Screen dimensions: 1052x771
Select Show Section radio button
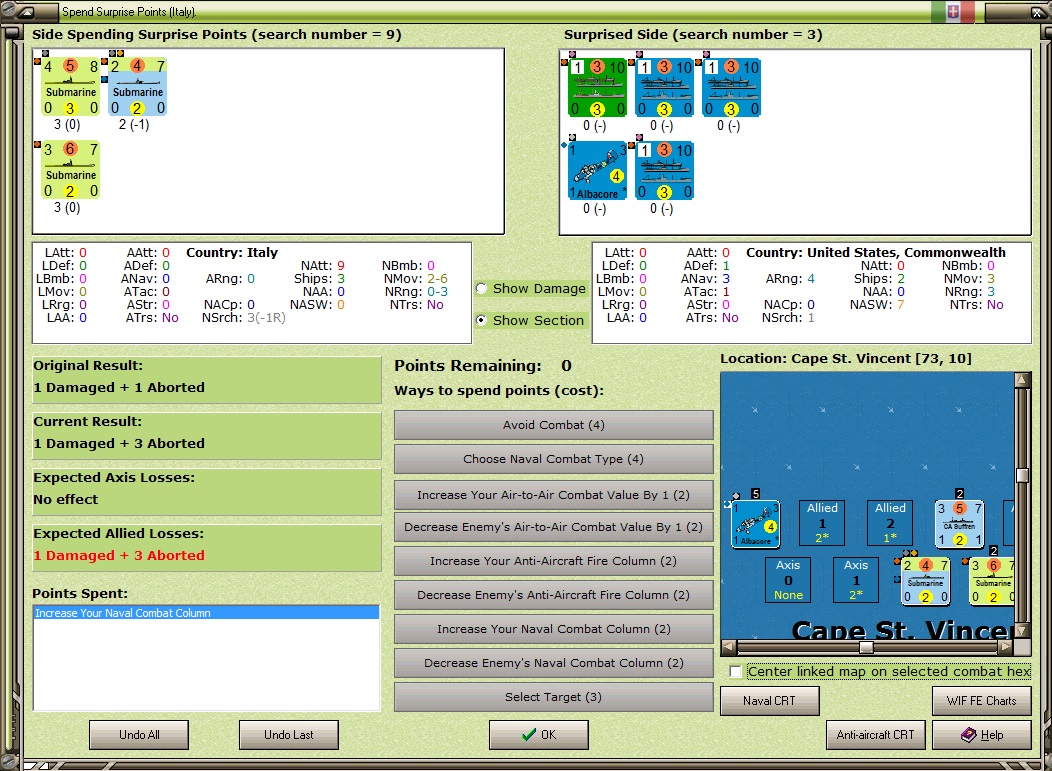point(482,321)
